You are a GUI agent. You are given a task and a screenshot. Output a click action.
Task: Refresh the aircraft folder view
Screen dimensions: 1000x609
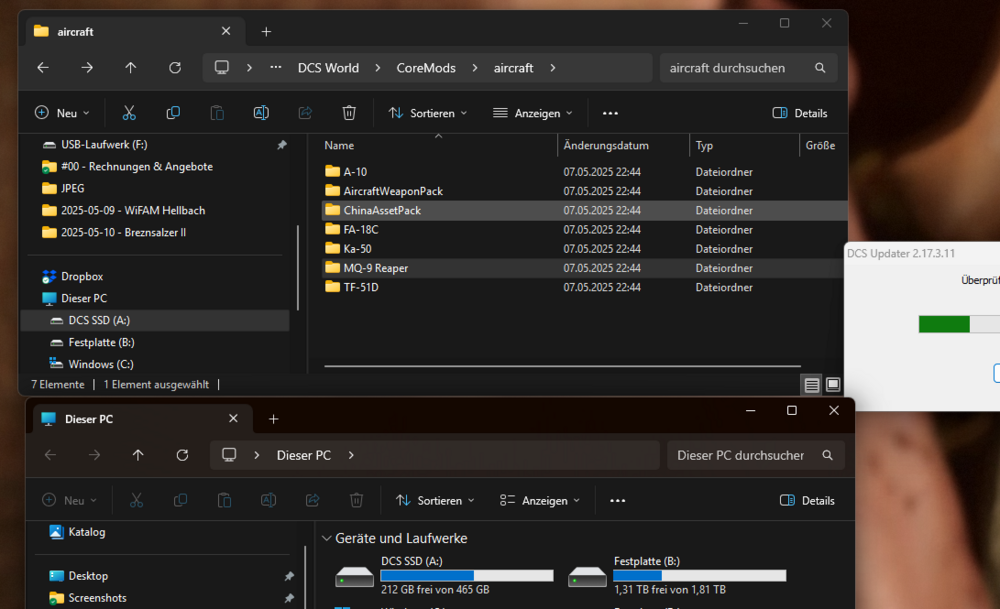175,68
